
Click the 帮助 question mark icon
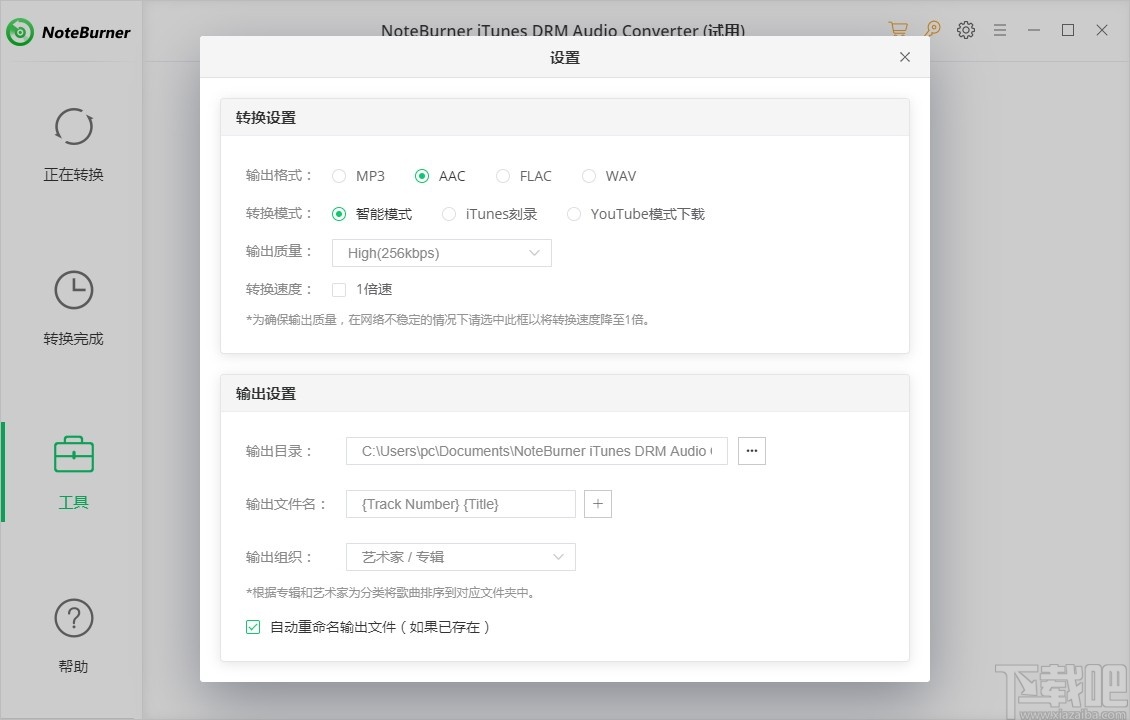coord(73,619)
